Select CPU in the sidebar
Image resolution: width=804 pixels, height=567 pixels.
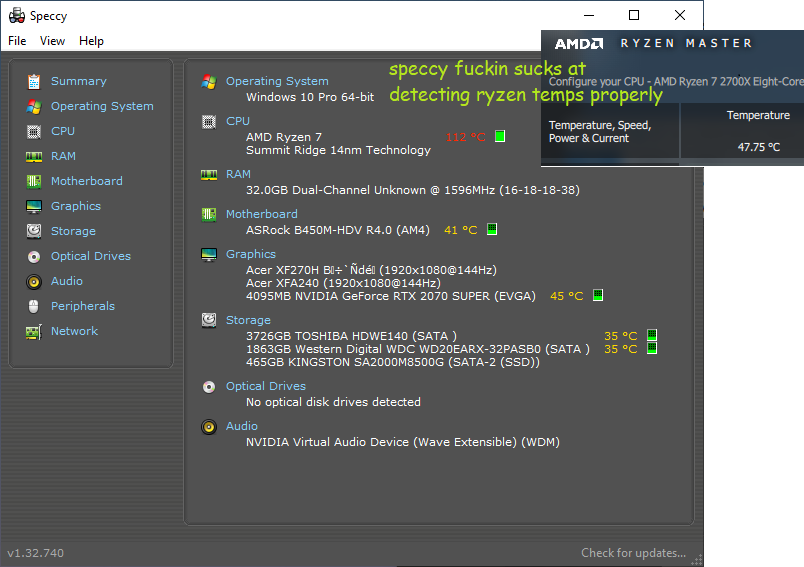tap(63, 131)
